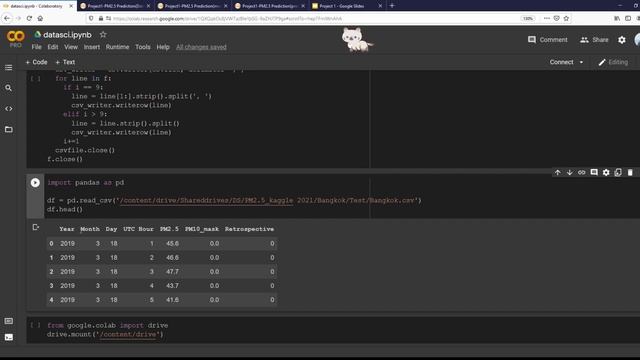Open the View menu

[x=71, y=47]
